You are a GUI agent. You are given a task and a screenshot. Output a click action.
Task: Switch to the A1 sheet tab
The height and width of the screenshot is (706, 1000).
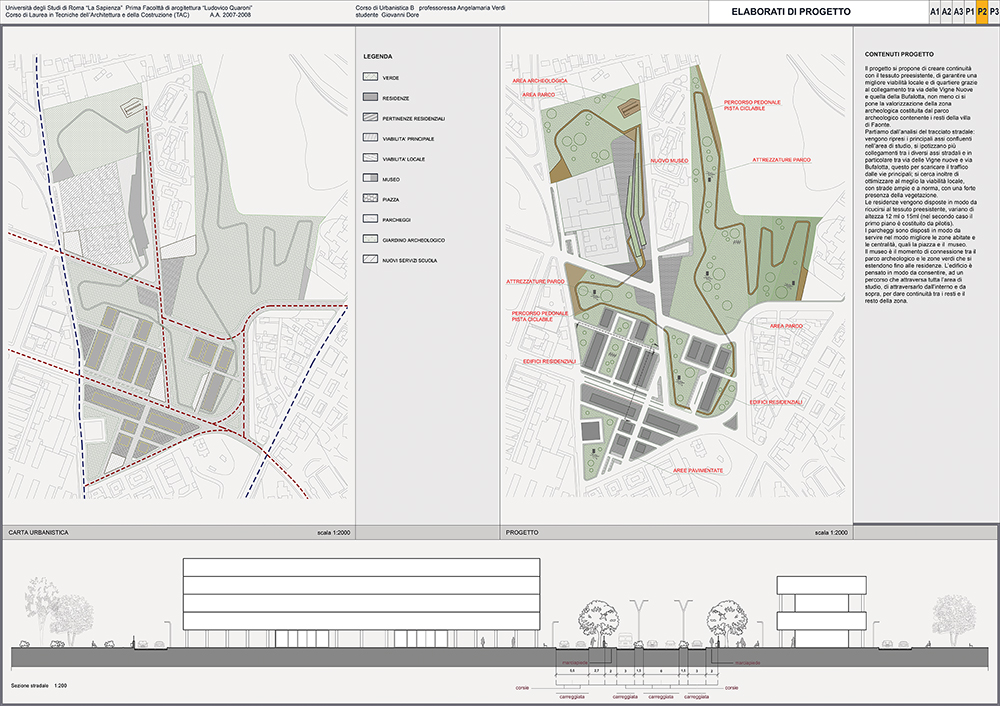coord(934,12)
